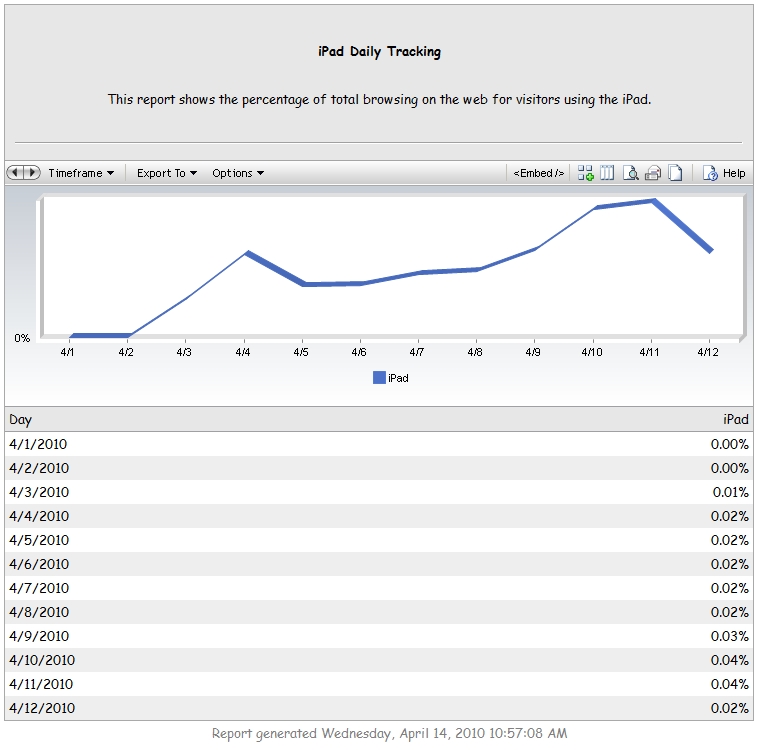Open the Timeframe dropdown menu
Screen dimensions: 758x750
point(81,173)
